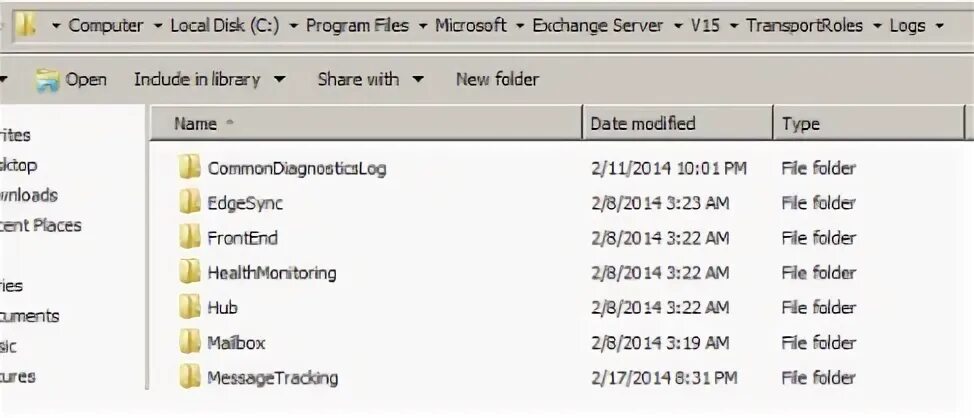The image size is (974, 418).
Task: Sort by the Name column header
Action: (x=196, y=124)
